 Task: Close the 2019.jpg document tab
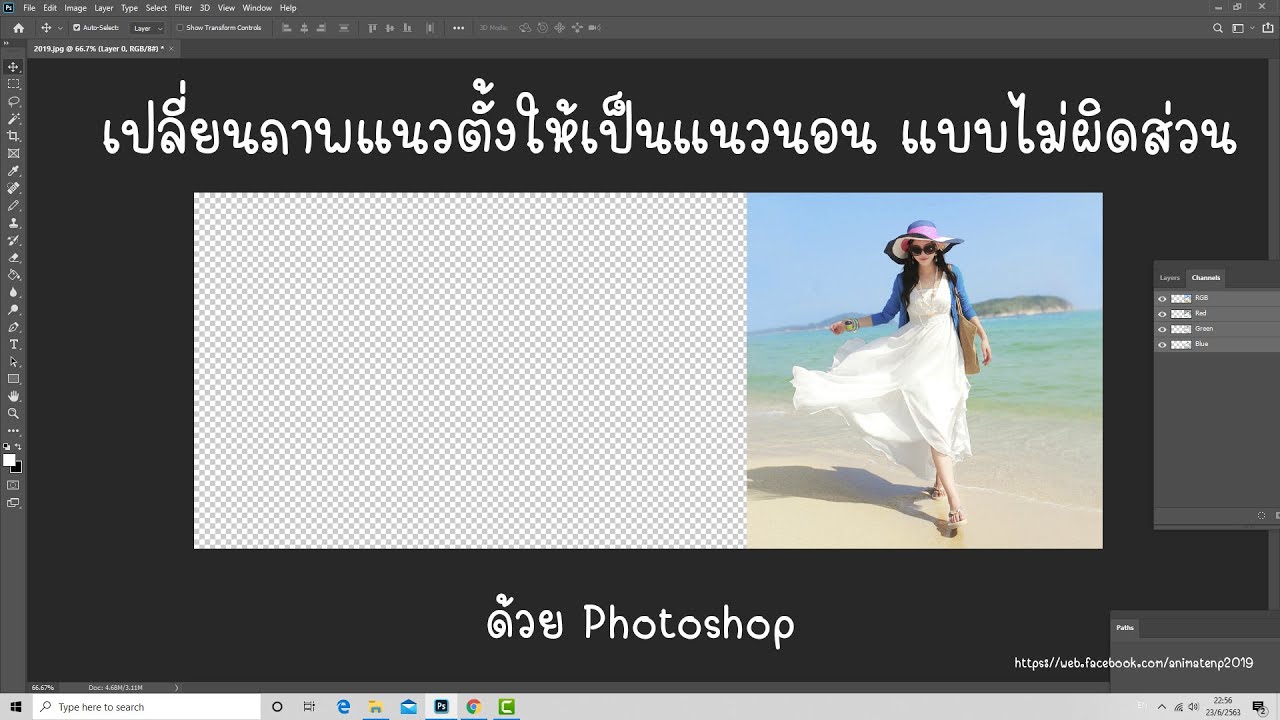(172, 48)
